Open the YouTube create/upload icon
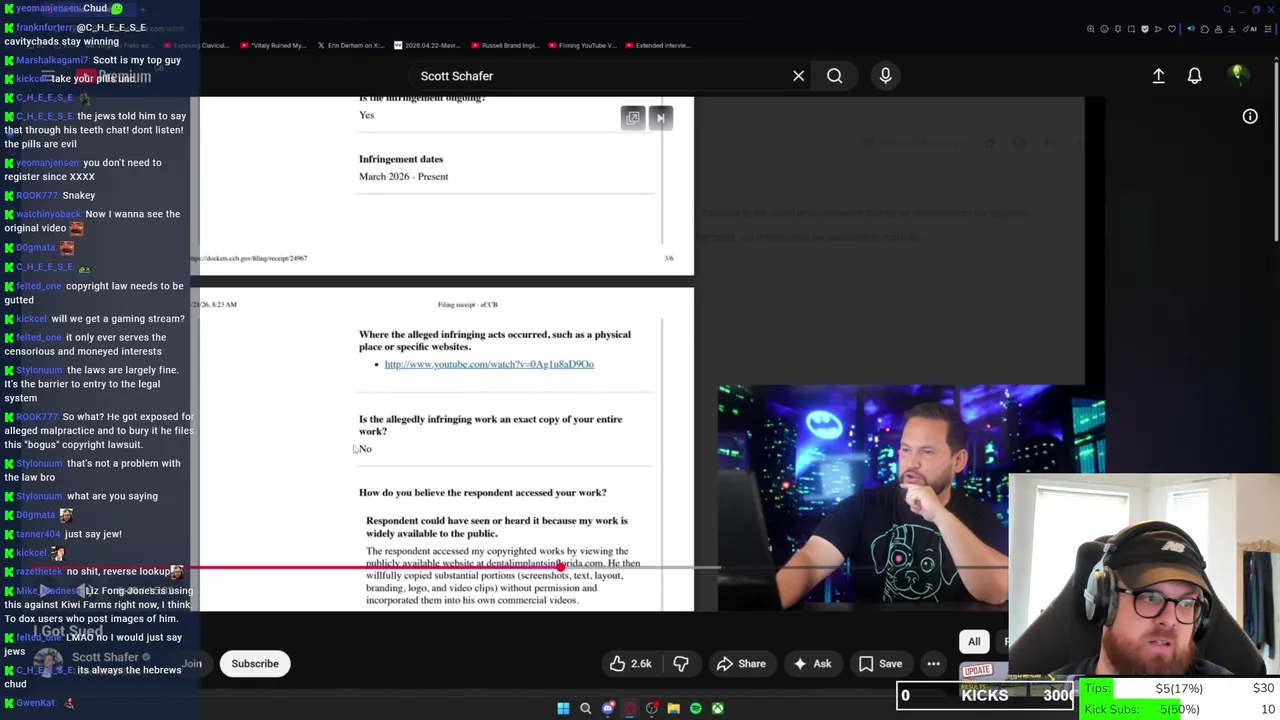The width and height of the screenshot is (1280, 720). 1158,76
